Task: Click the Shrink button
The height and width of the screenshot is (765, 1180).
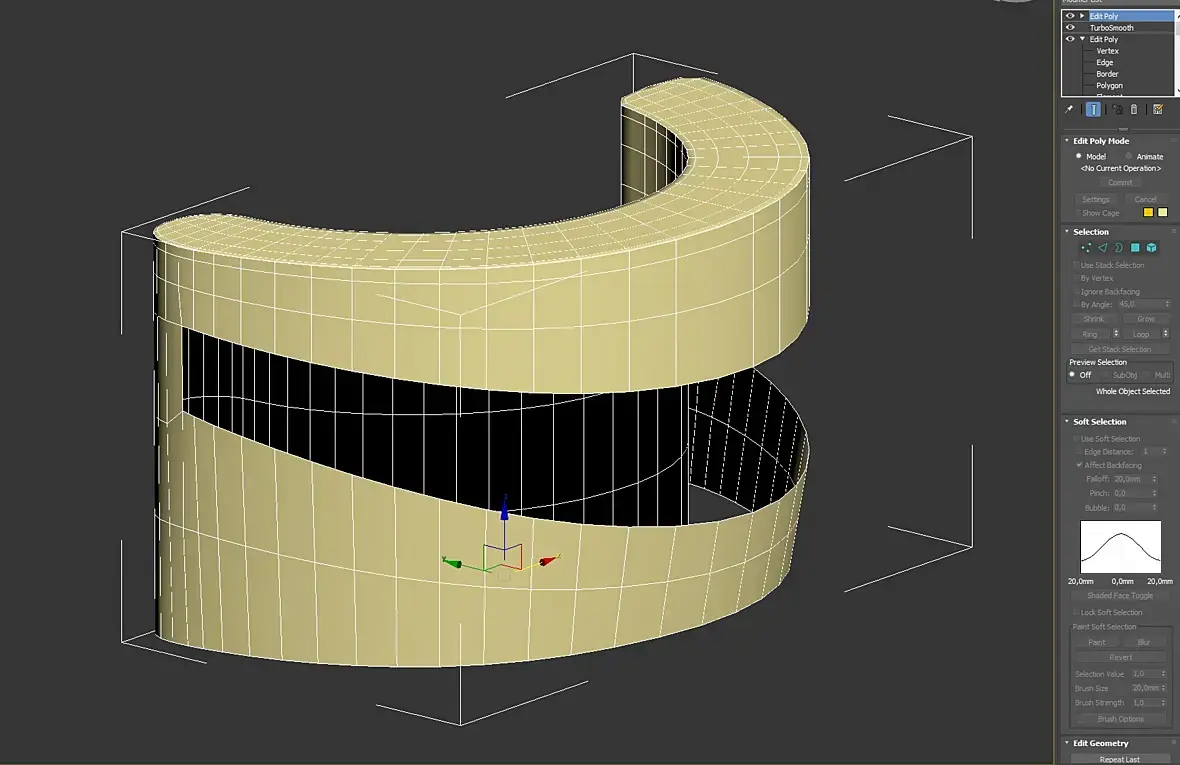Action: point(1093,319)
